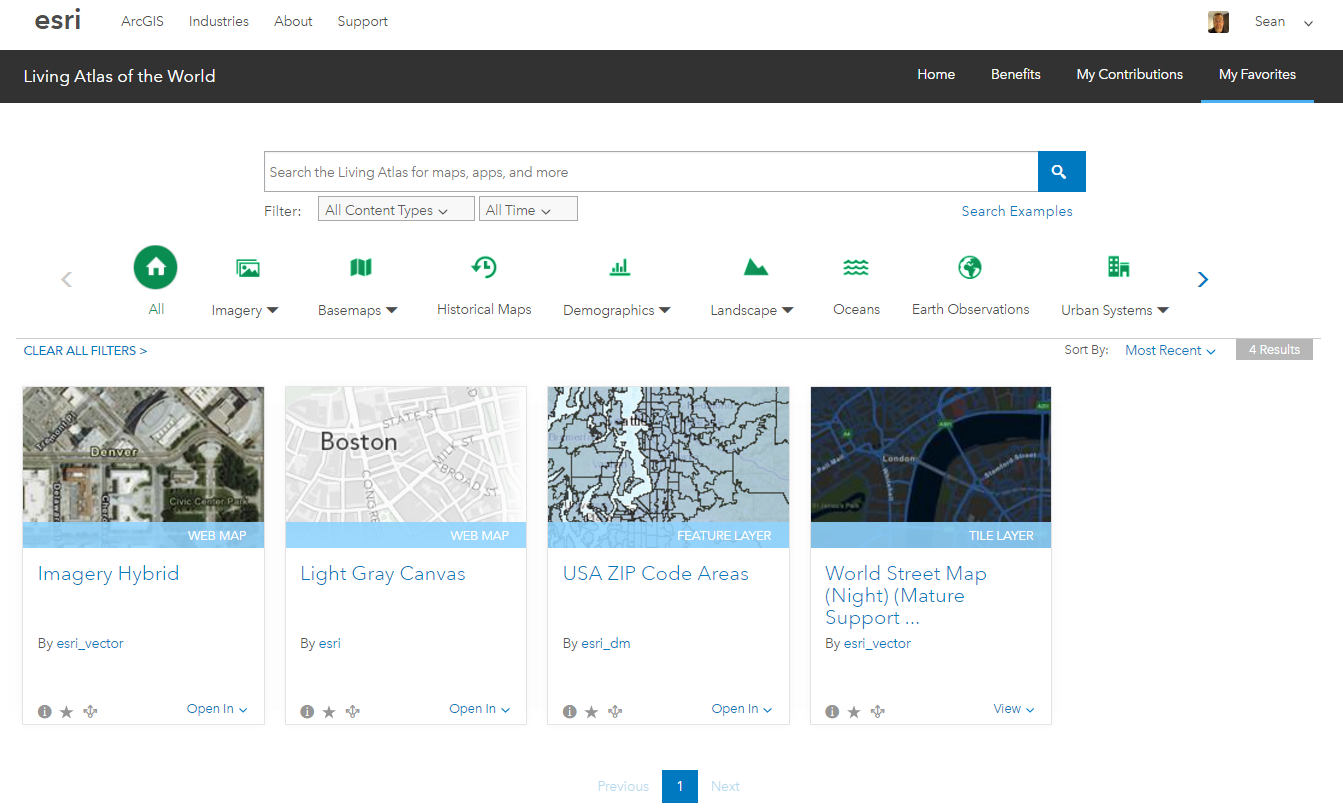Visit esri_dm author profile link
This screenshot has height=812, width=1343.
pyautogui.click(x=606, y=644)
